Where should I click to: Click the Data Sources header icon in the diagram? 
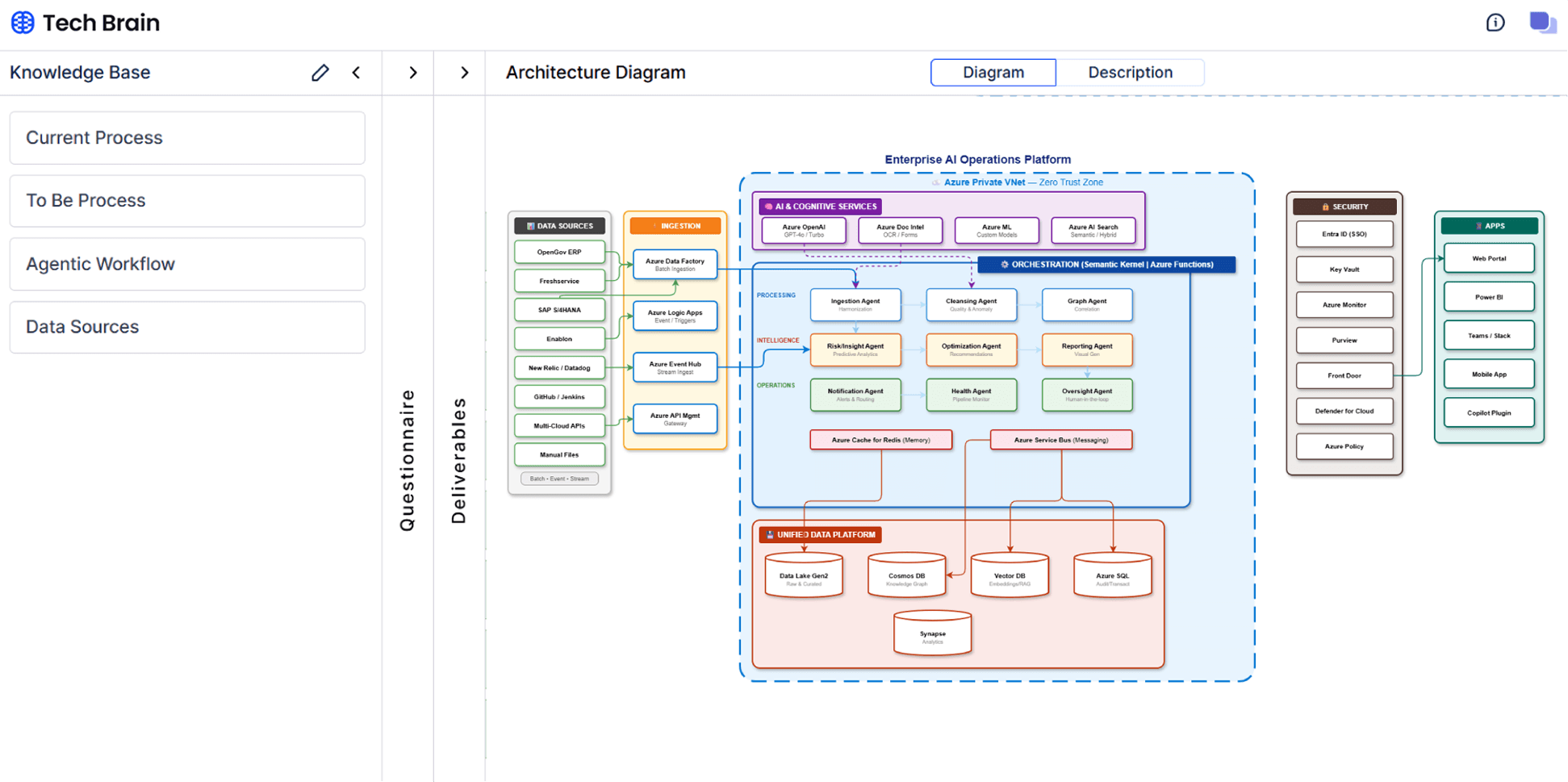pos(530,225)
